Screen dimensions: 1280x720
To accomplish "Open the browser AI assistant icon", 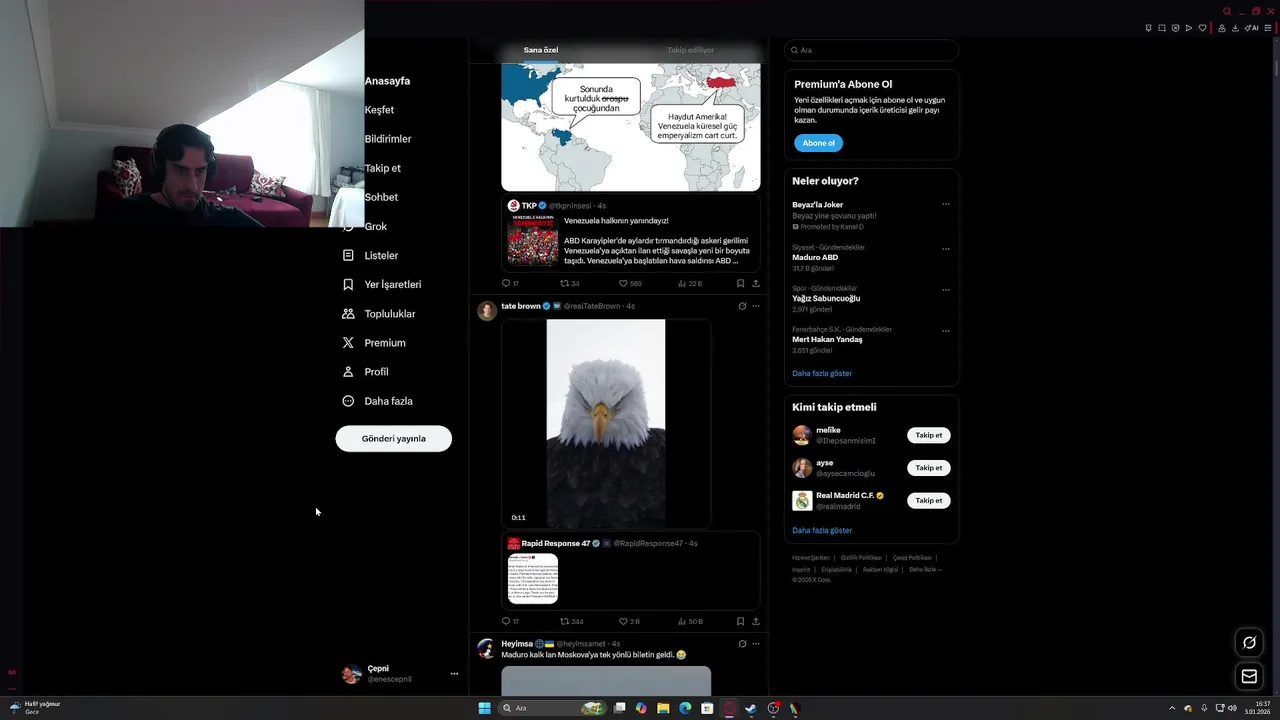I will tap(1251, 28).
